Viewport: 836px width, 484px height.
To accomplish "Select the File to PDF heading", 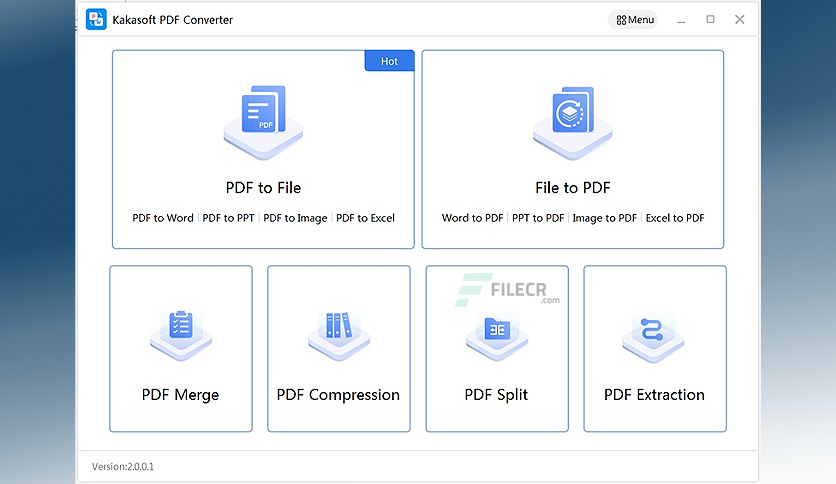I will 573,188.
